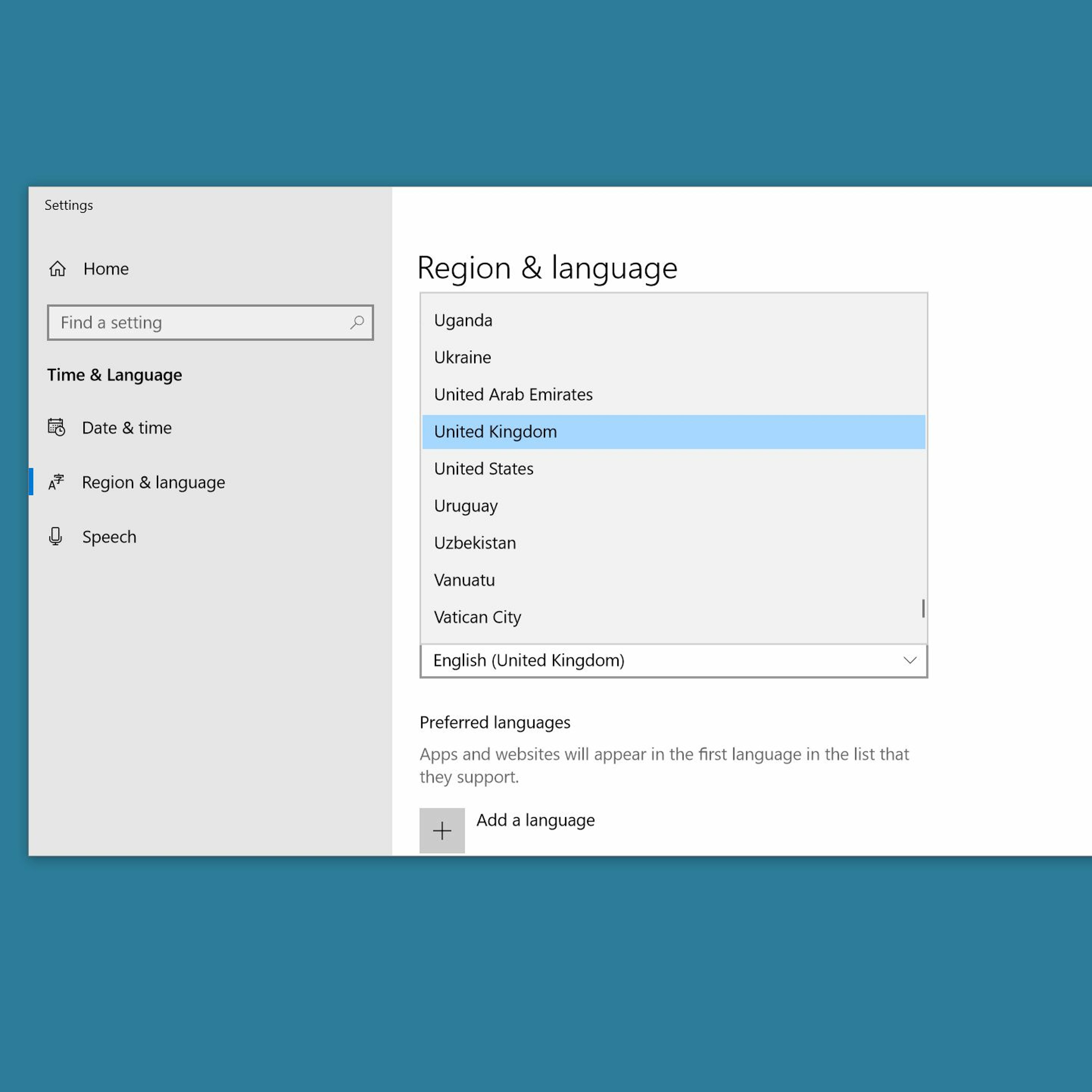Choose Vatican City from the list
Image resolution: width=1092 pixels, height=1092 pixels.
coord(674,617)
